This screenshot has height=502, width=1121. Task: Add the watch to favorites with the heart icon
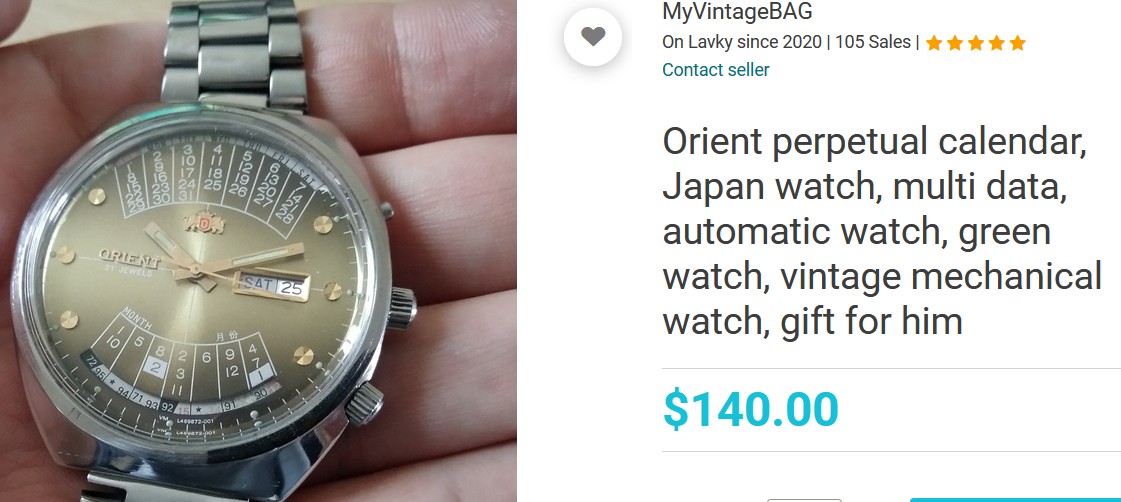(x=593, y=36)
